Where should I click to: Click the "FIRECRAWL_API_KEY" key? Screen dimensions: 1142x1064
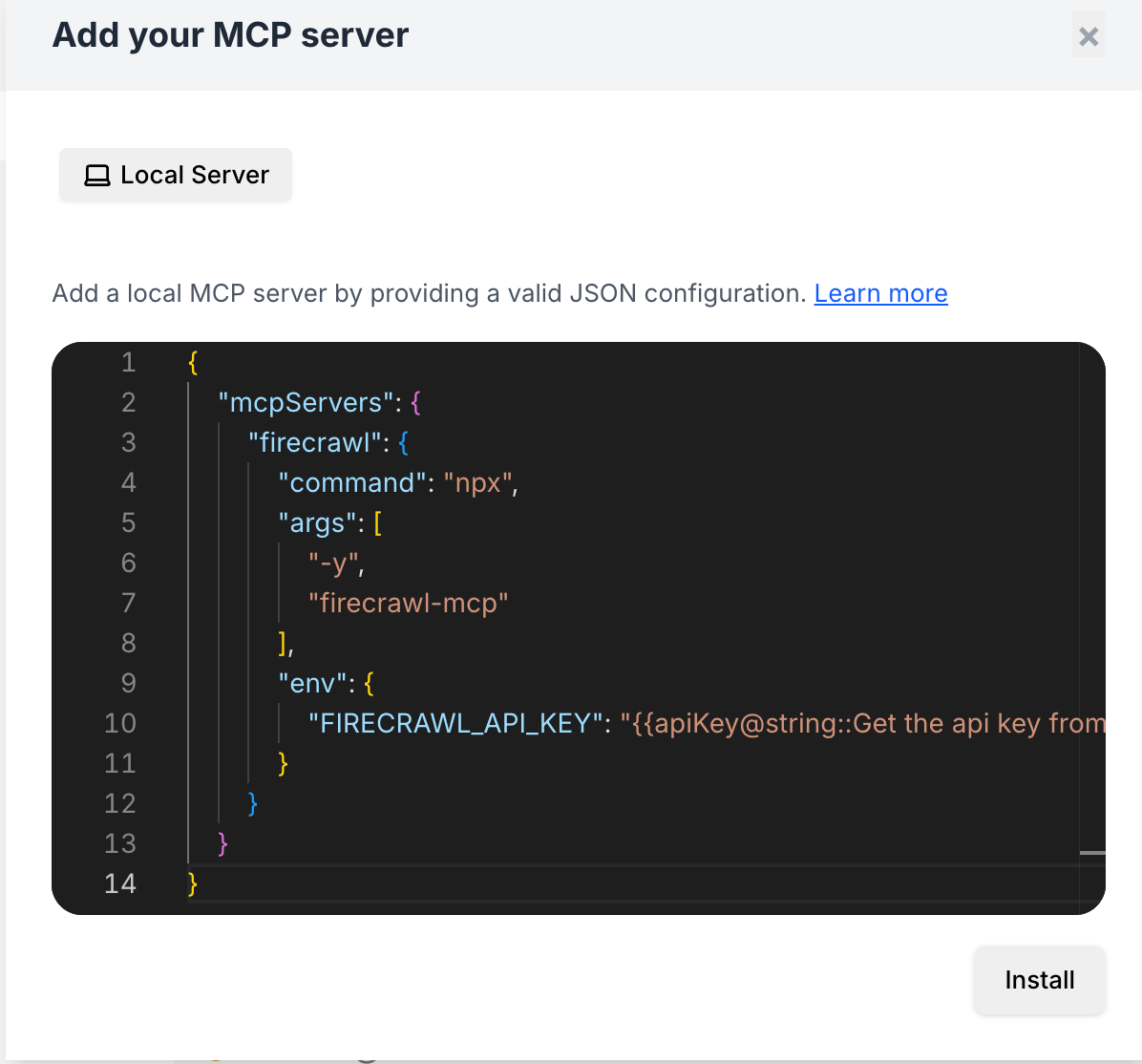tap(455, 723)
